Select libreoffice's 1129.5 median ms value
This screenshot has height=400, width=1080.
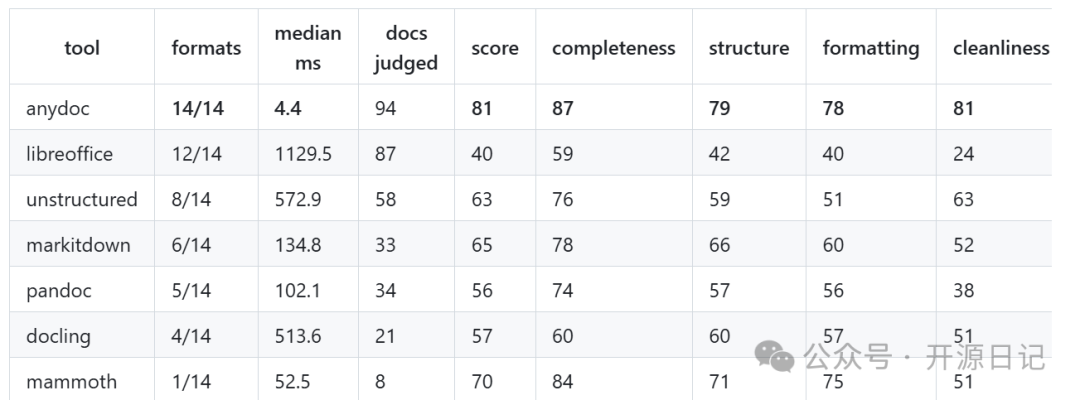tap(303, 154)
